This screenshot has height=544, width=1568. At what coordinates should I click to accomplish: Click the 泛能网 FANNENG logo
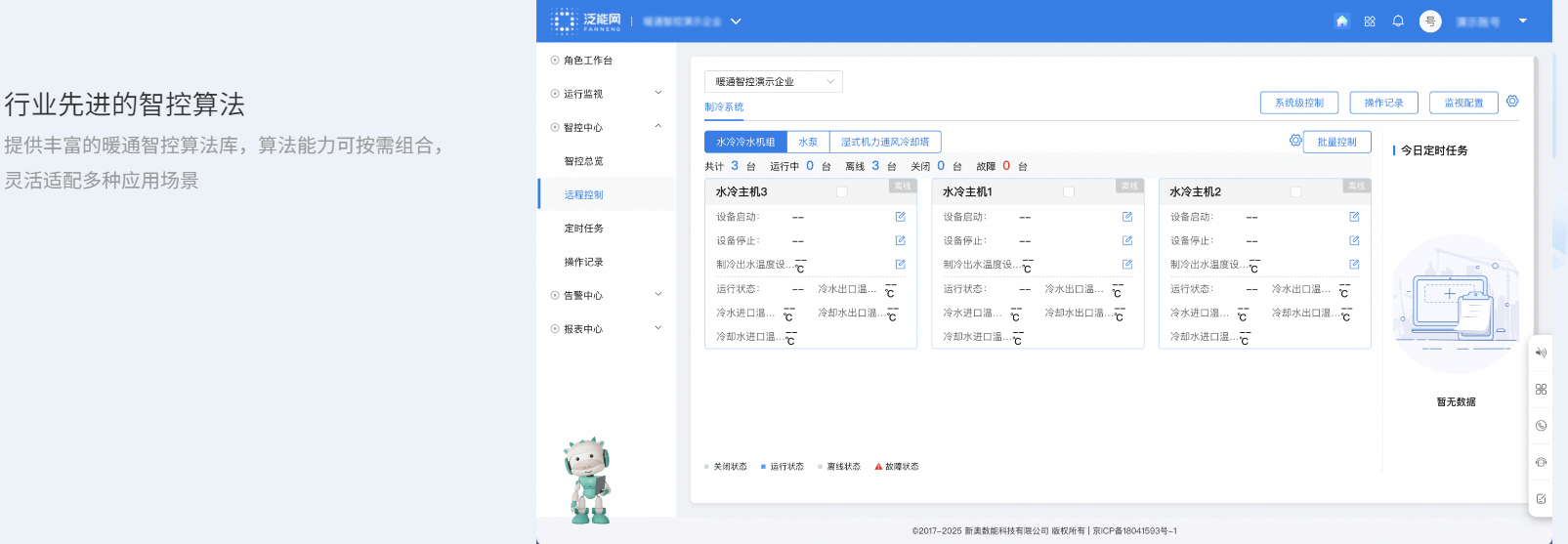(x=585, y=21)
